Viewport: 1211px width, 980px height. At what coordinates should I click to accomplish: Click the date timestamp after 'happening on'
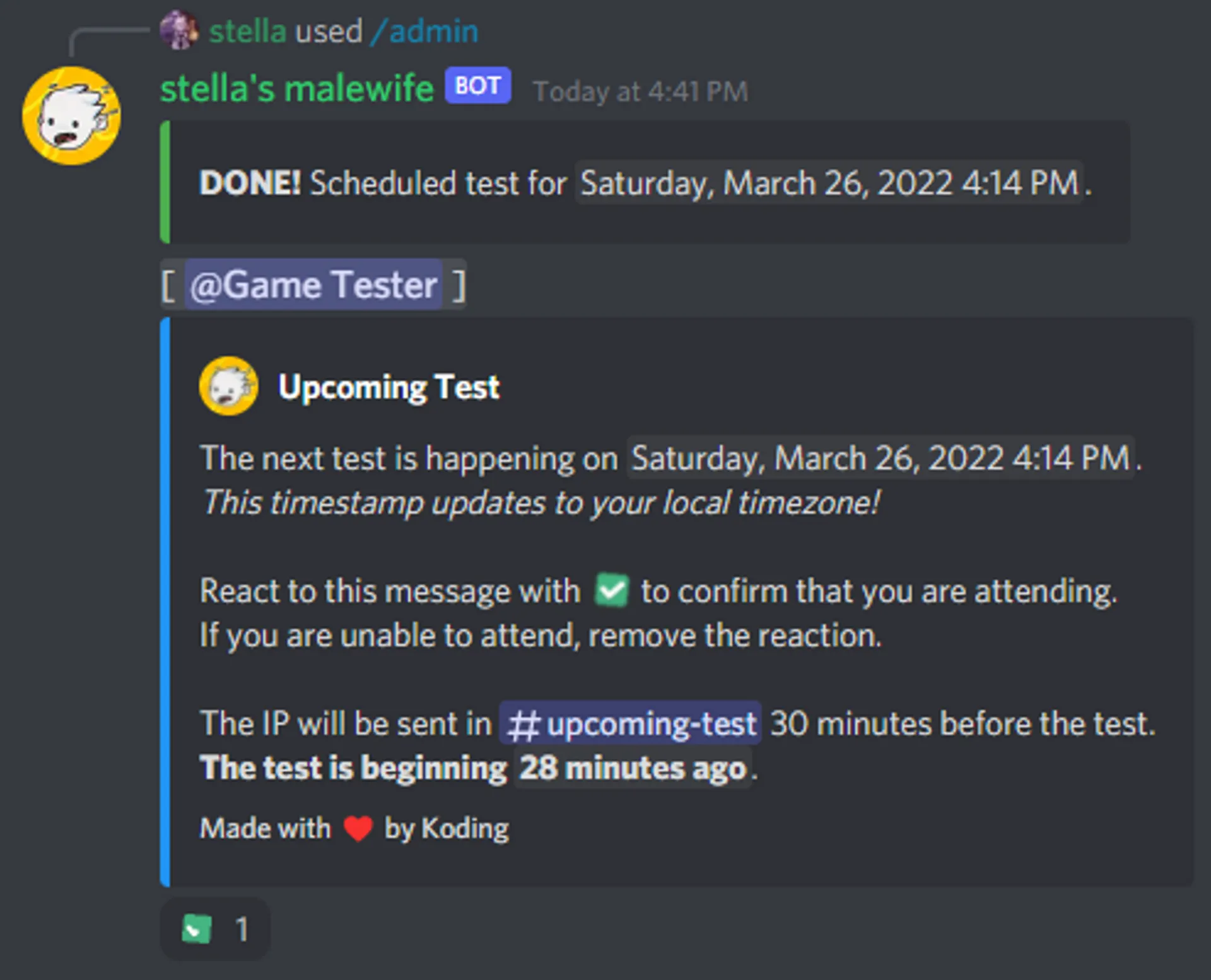point(880,457)
